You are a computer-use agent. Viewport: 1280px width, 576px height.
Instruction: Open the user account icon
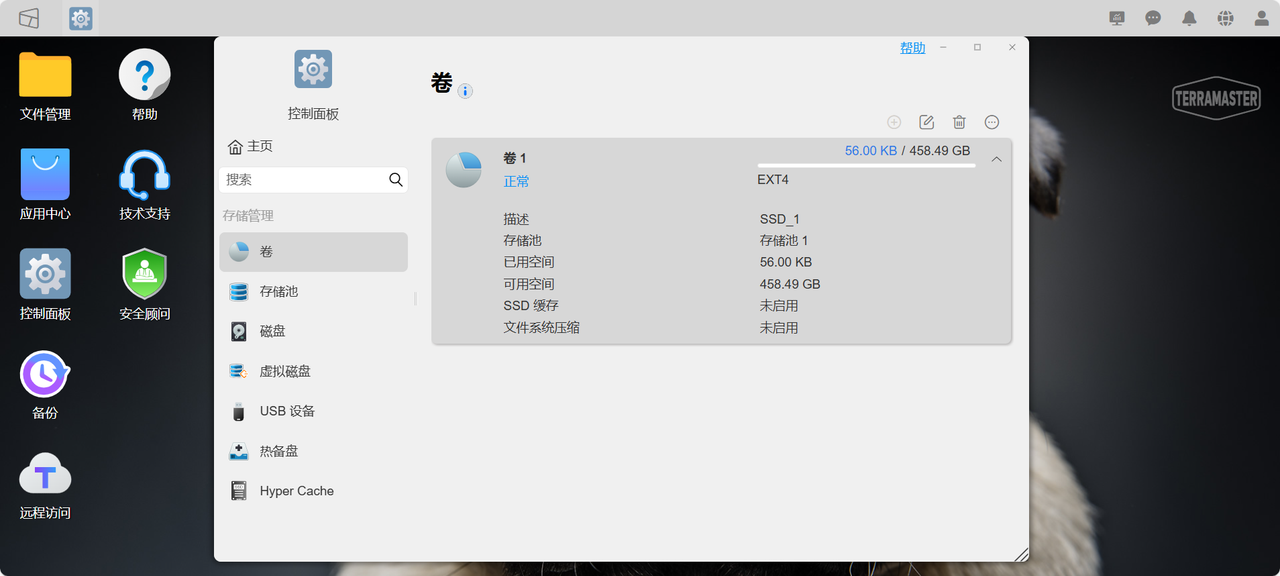[x=1261, y=18]
